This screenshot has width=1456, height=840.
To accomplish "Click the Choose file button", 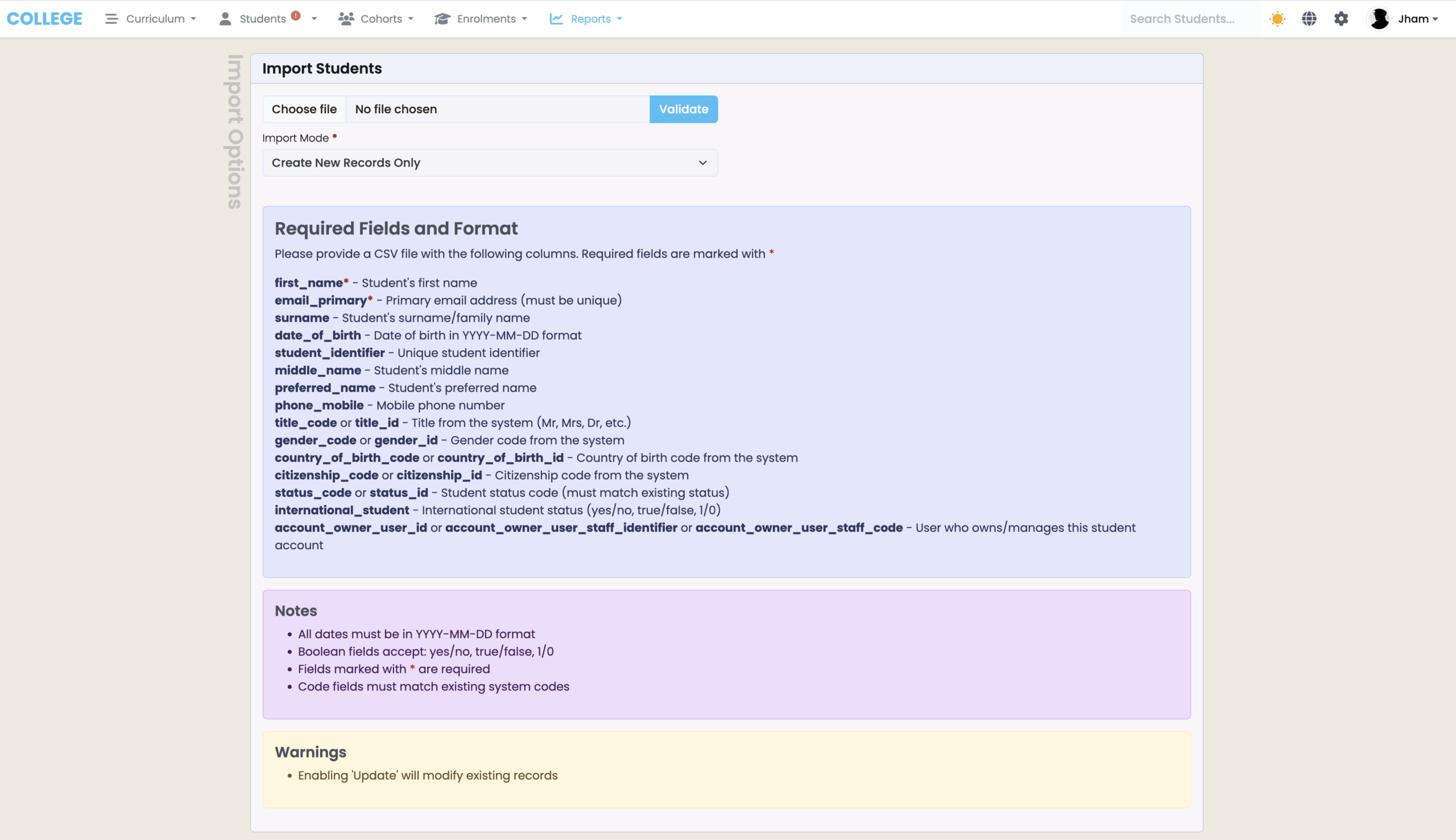I will tap(304, 109).
